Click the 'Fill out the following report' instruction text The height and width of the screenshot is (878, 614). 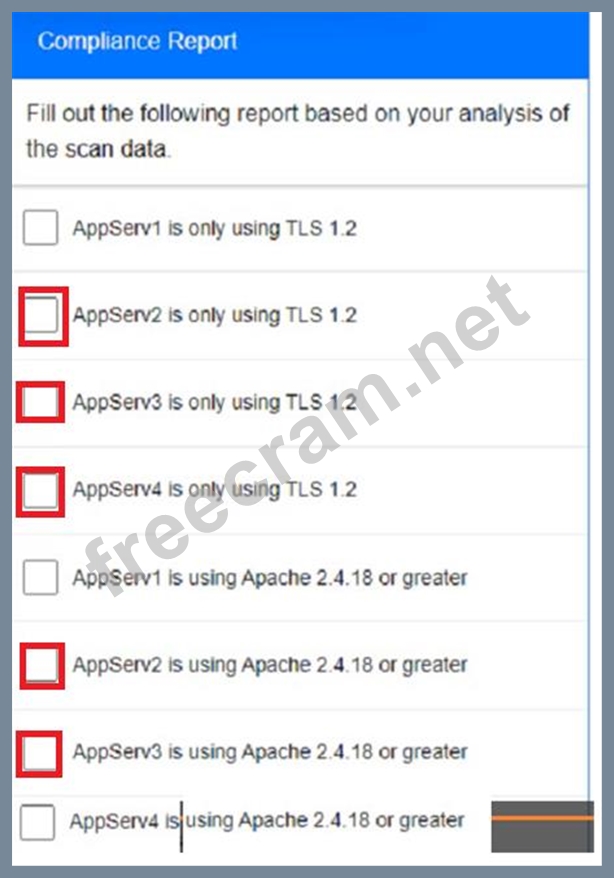298,131
